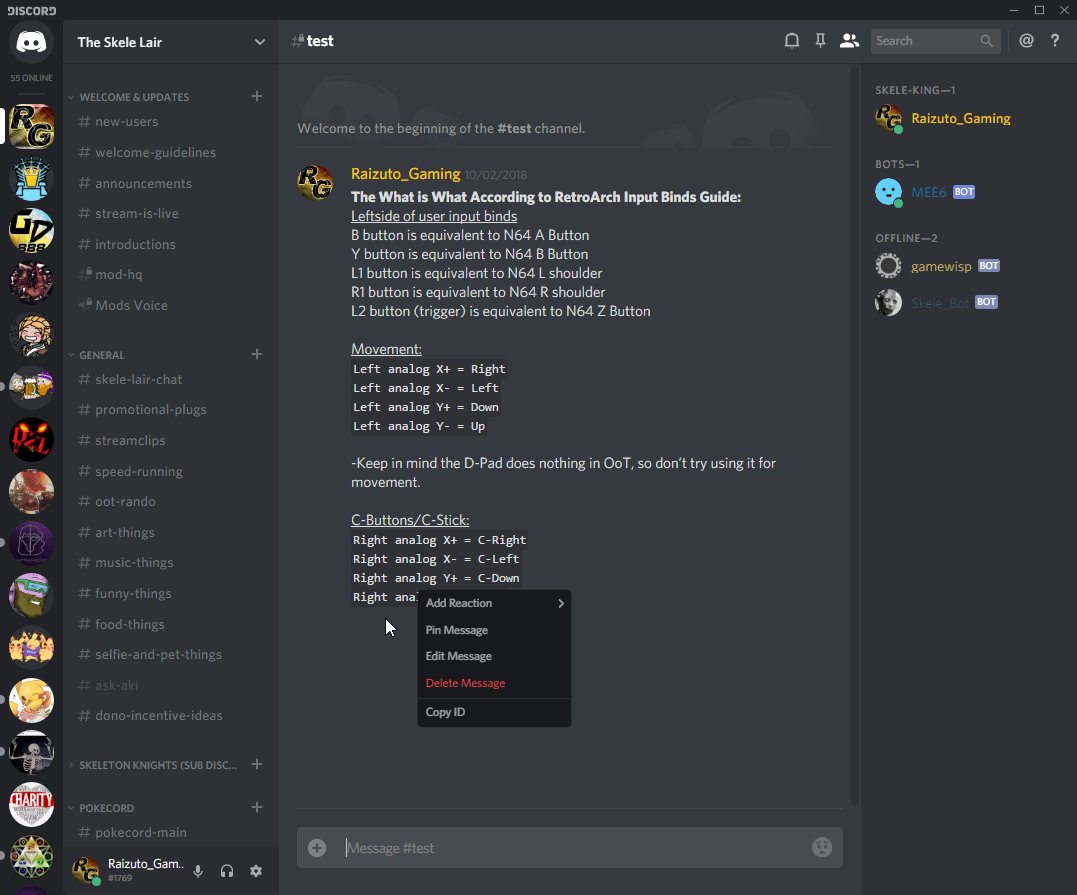Open The Skele Lair server dropdown

[260, 42]
